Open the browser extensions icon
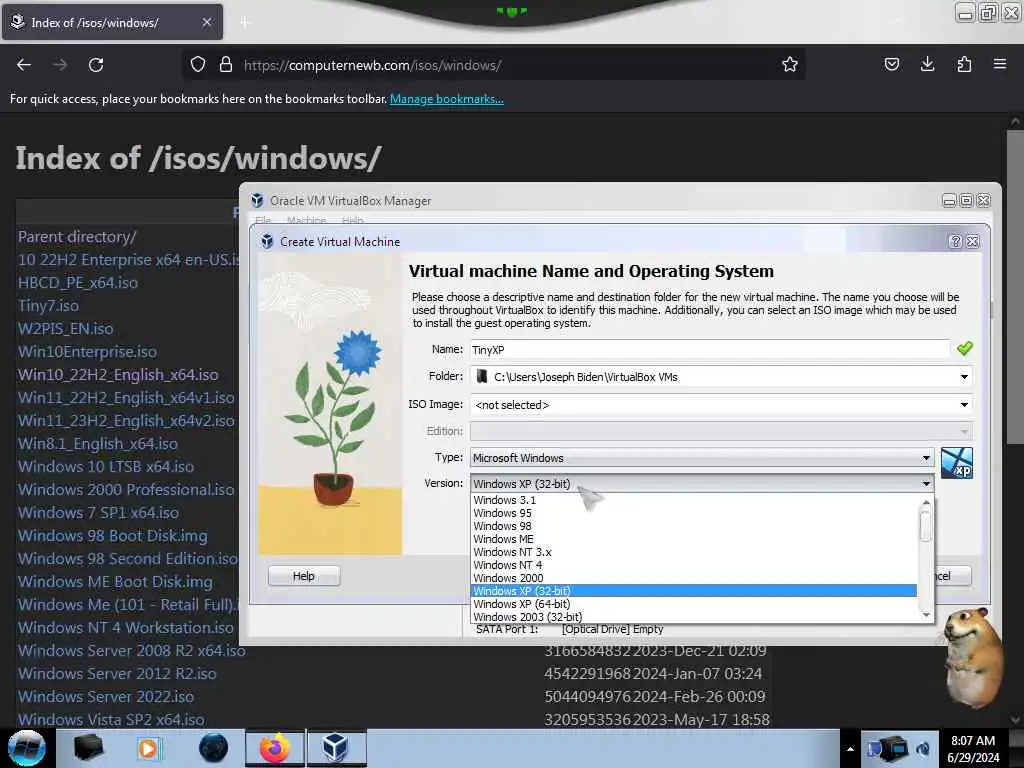Viewport: 1024px width, 768px height. pos(964,65)
